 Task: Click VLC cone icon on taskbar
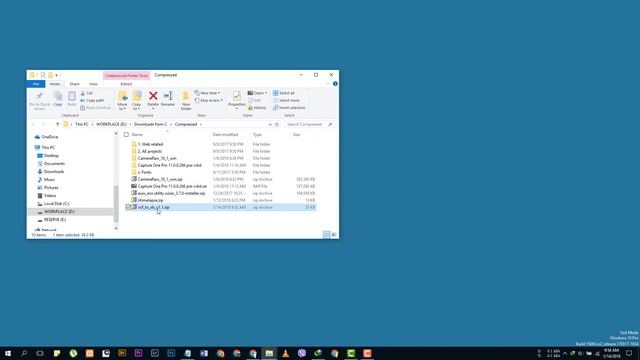pos(285,353)
